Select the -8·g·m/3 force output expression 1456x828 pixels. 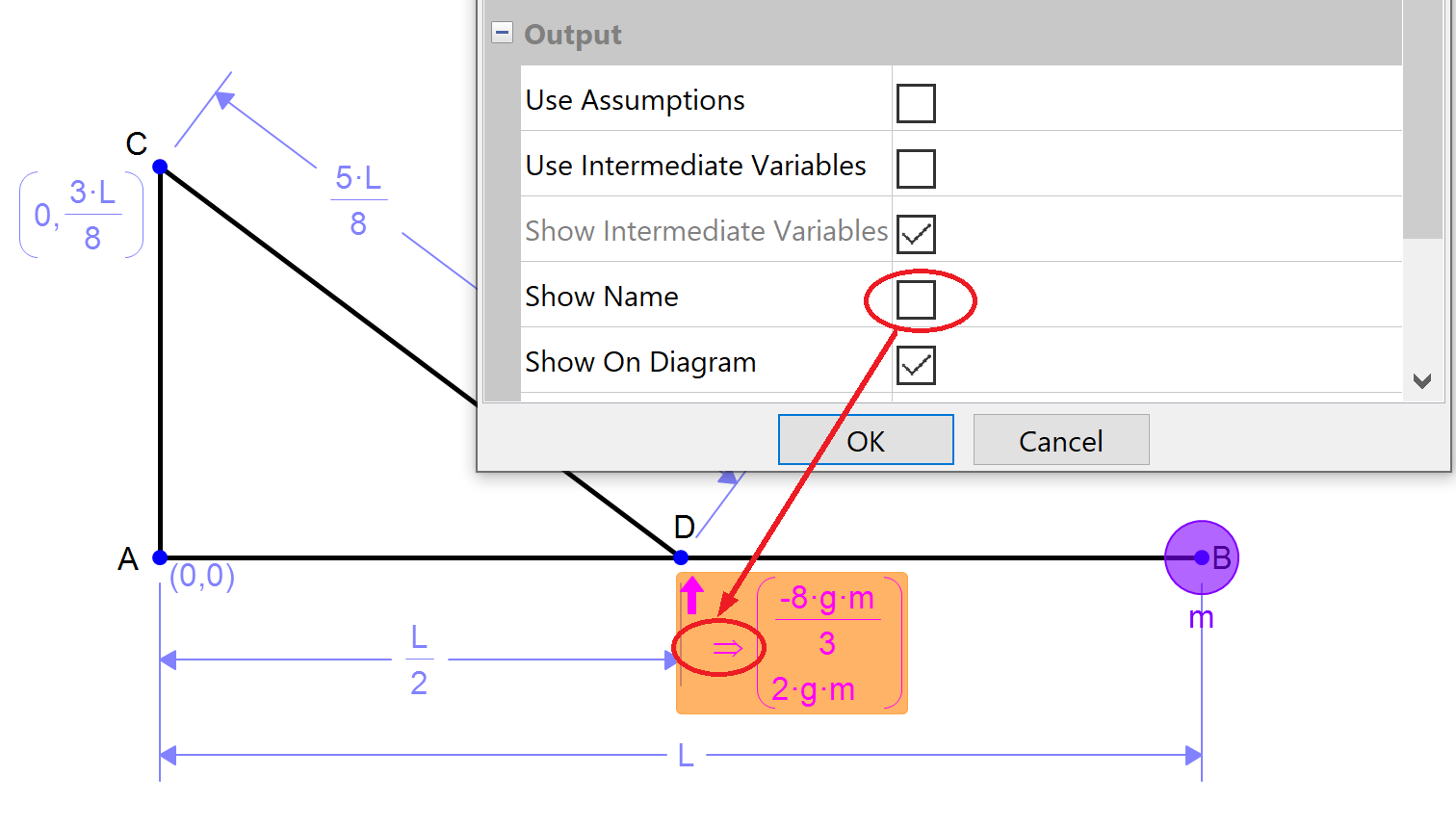point(827,620)
